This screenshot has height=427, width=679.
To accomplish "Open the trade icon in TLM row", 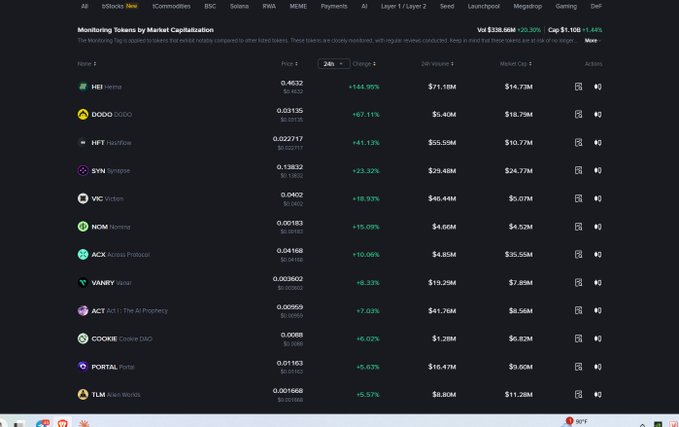I will 598,394.
